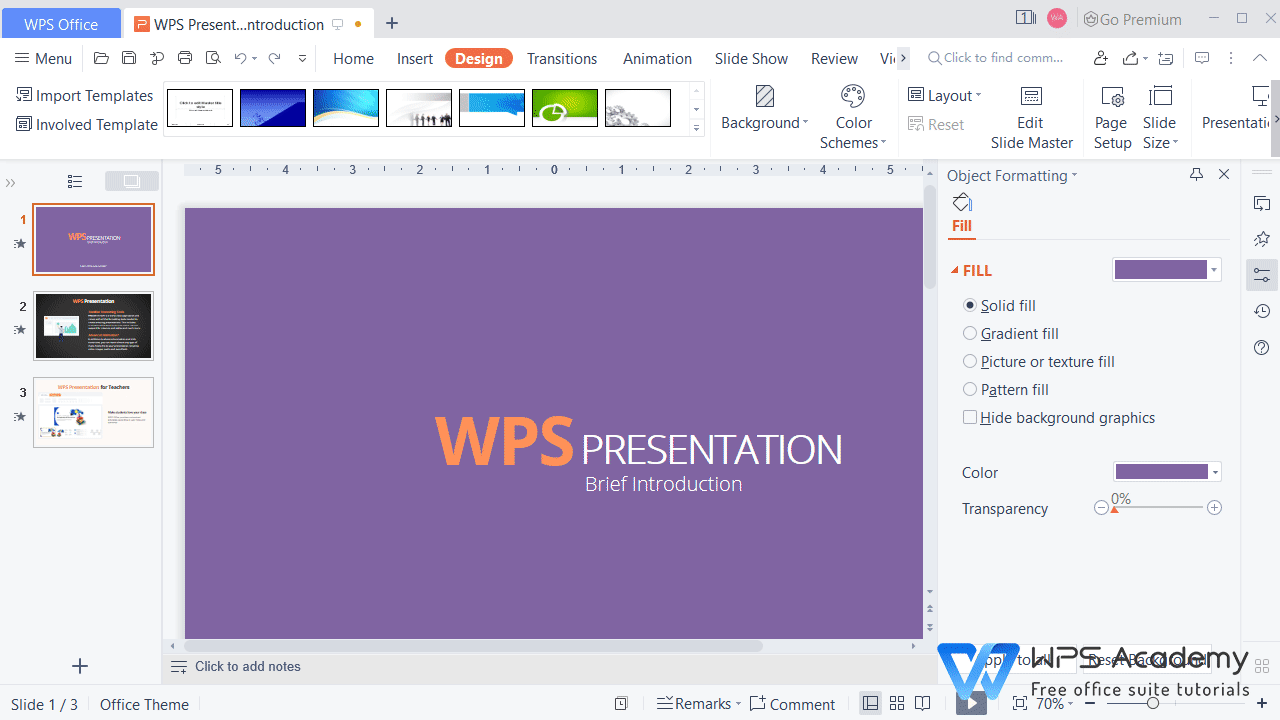This screenshot has height=720, width=1280.
Task: Open the FILL color preset dropdown
Action: click(1214, 270)
